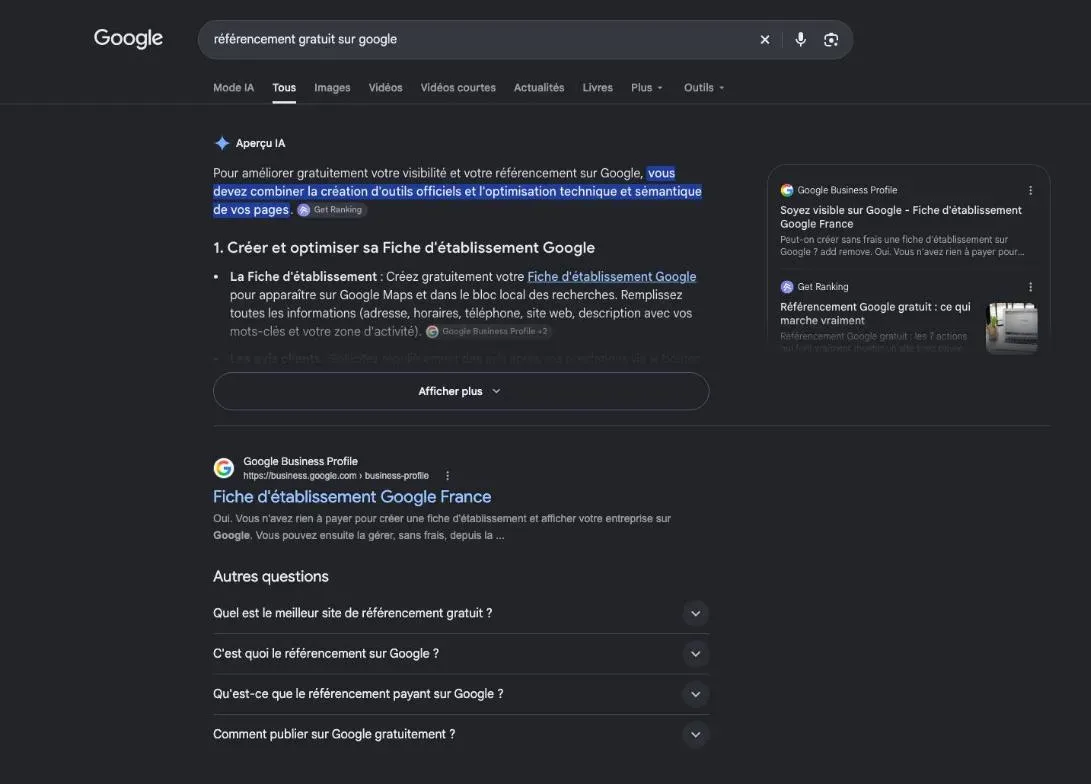1091x784 pixels.
Task: Open three-dot menu for Google Business Profile card
Action: pyautogui.click(x=1030, y=190)
